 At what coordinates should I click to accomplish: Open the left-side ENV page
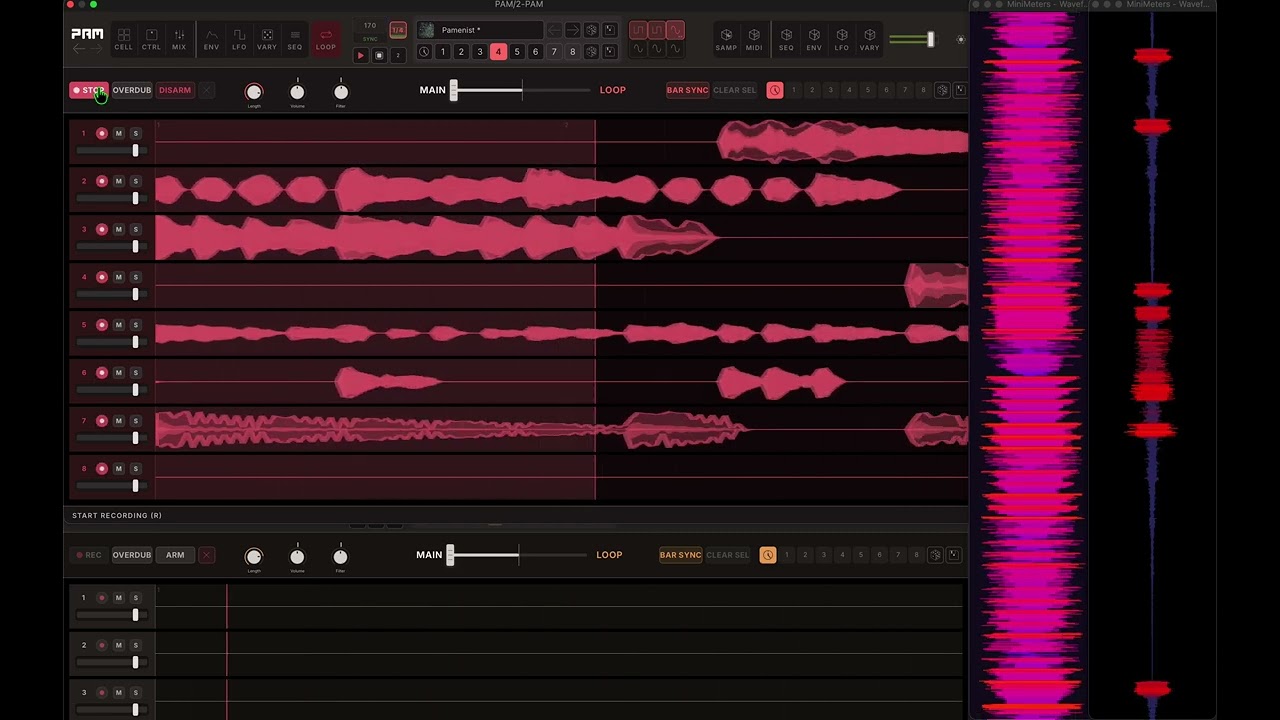click(211, 39)
